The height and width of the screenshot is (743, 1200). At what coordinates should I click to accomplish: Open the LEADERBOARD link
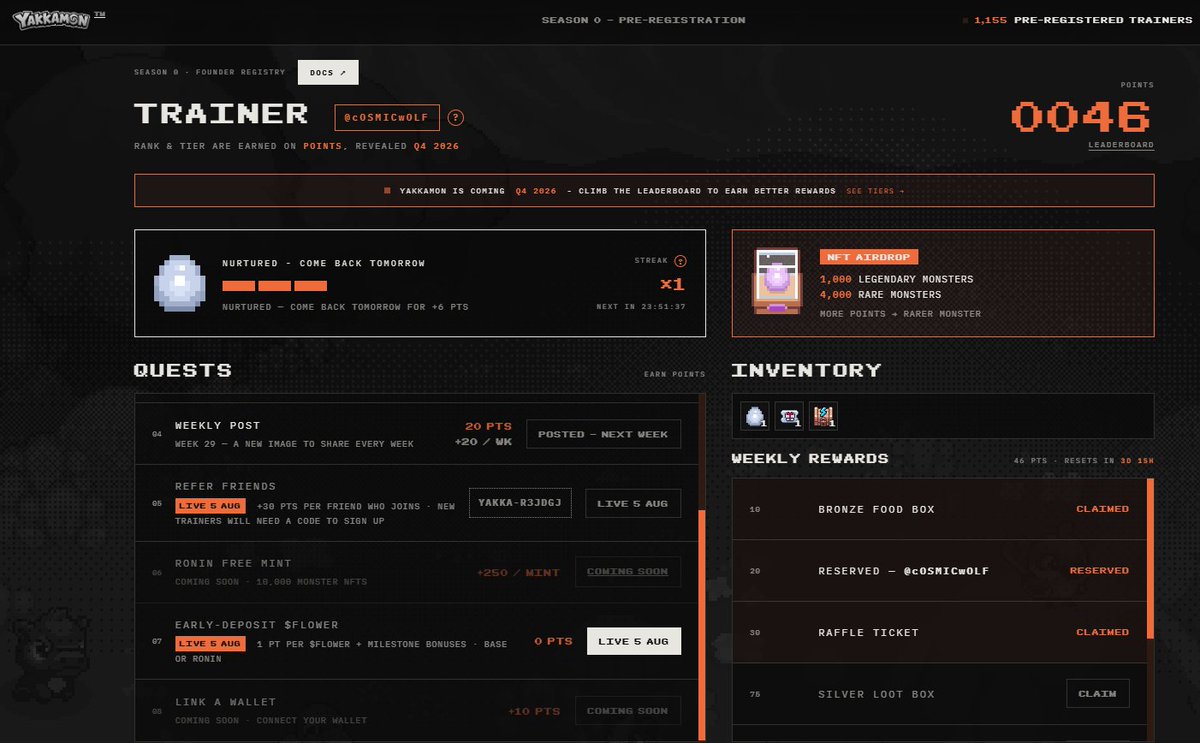(1121, 145)
